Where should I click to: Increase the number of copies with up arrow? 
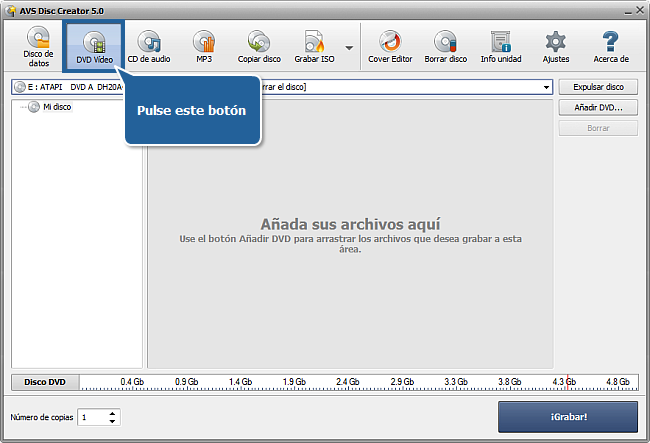(112, 414)
